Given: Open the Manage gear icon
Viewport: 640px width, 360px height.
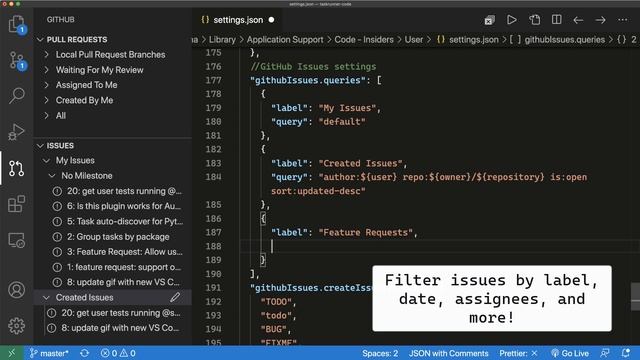Looking at the screenshot, I should (x=16, y=326).
